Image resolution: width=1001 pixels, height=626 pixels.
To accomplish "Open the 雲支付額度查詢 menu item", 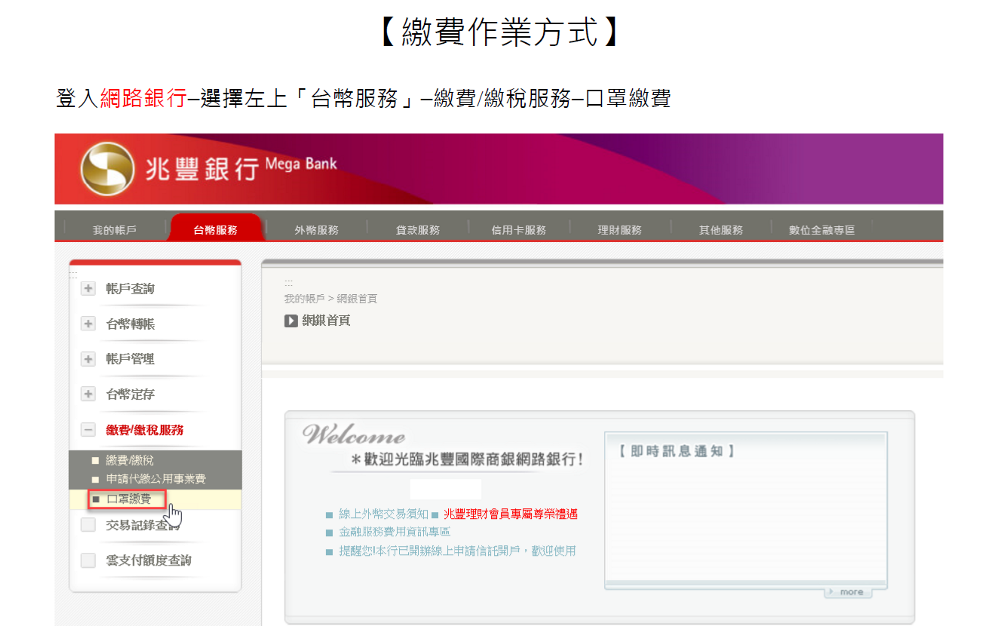I will (148, 560).
